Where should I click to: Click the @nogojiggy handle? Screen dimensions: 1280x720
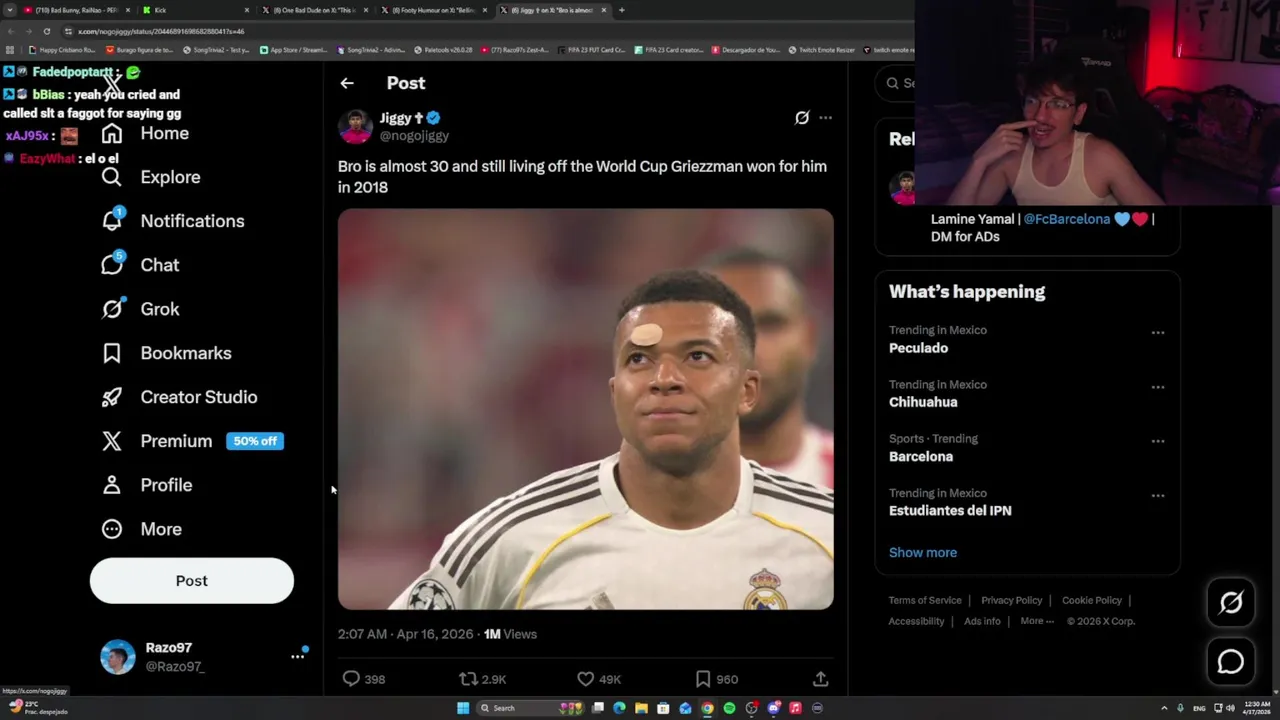tap(414, 136)
